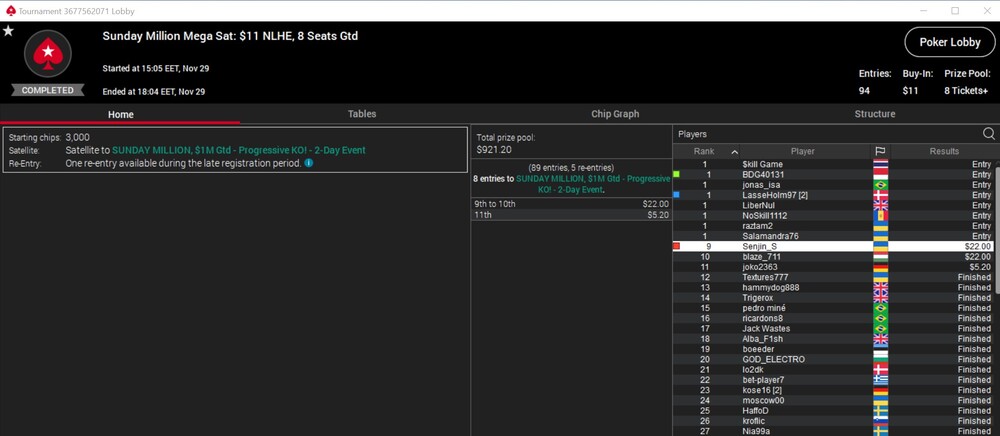Click the COMPLETED status badge
This screenshot has height=436, width=1000.
[47, 91]
